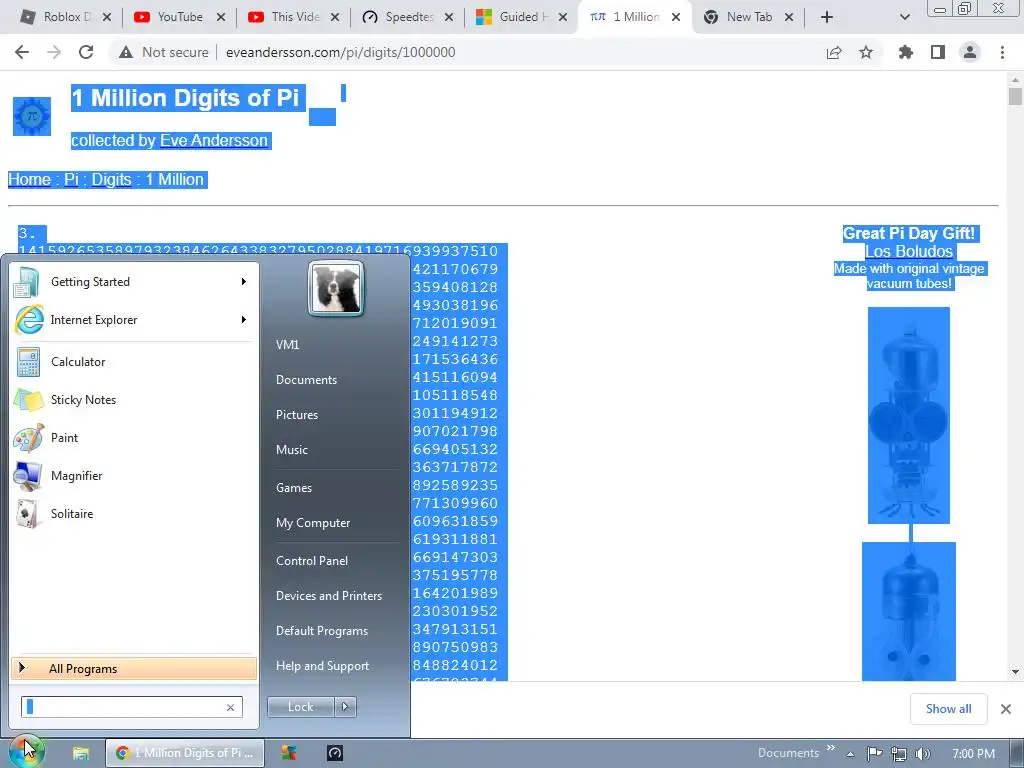Screen dimensions: 1024x768
Task: Focus the Start menu search box
Action: click(x=124, y=707)
